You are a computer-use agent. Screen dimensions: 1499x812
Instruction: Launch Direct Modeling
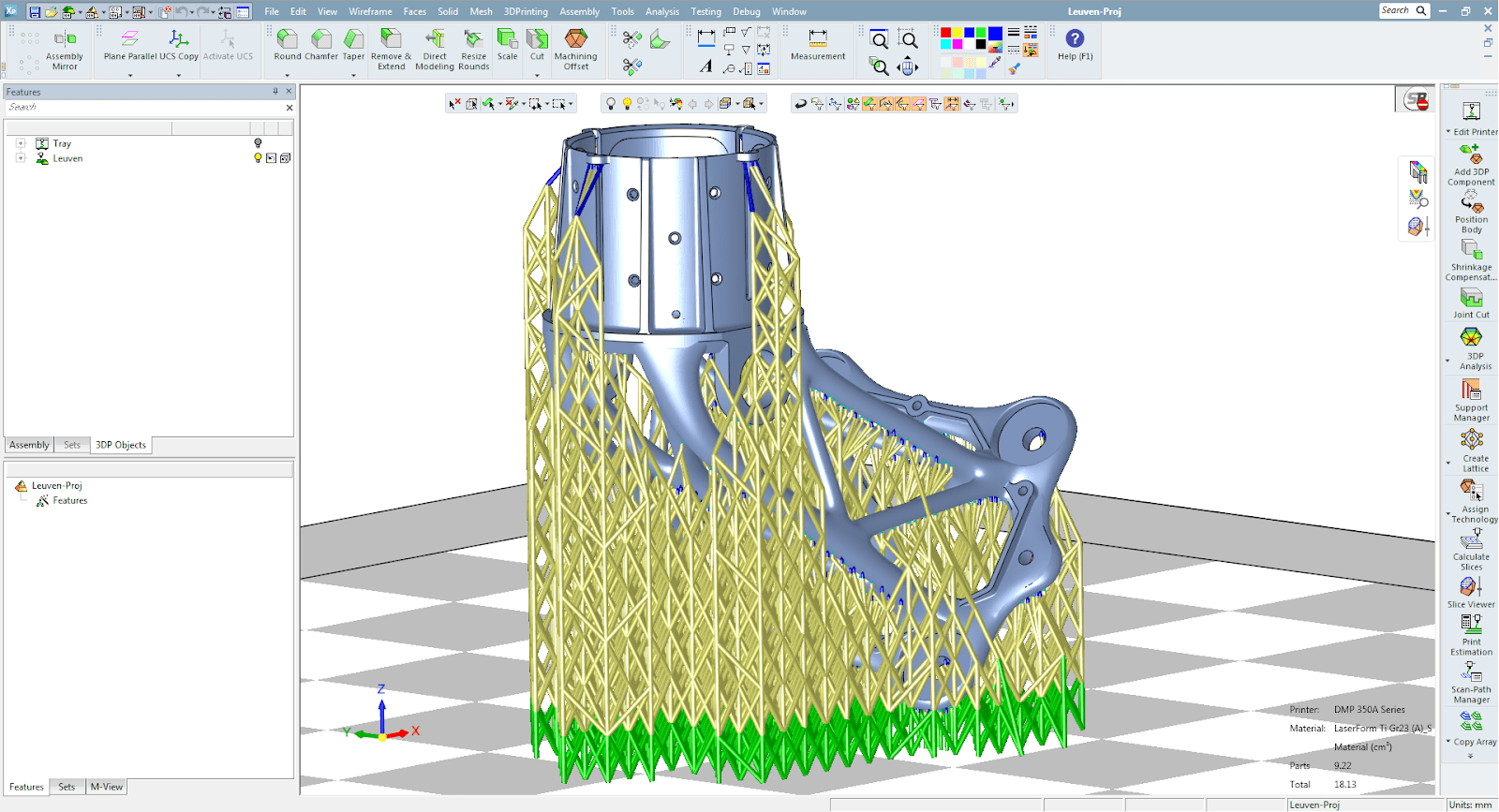click(x=435, y=50)
